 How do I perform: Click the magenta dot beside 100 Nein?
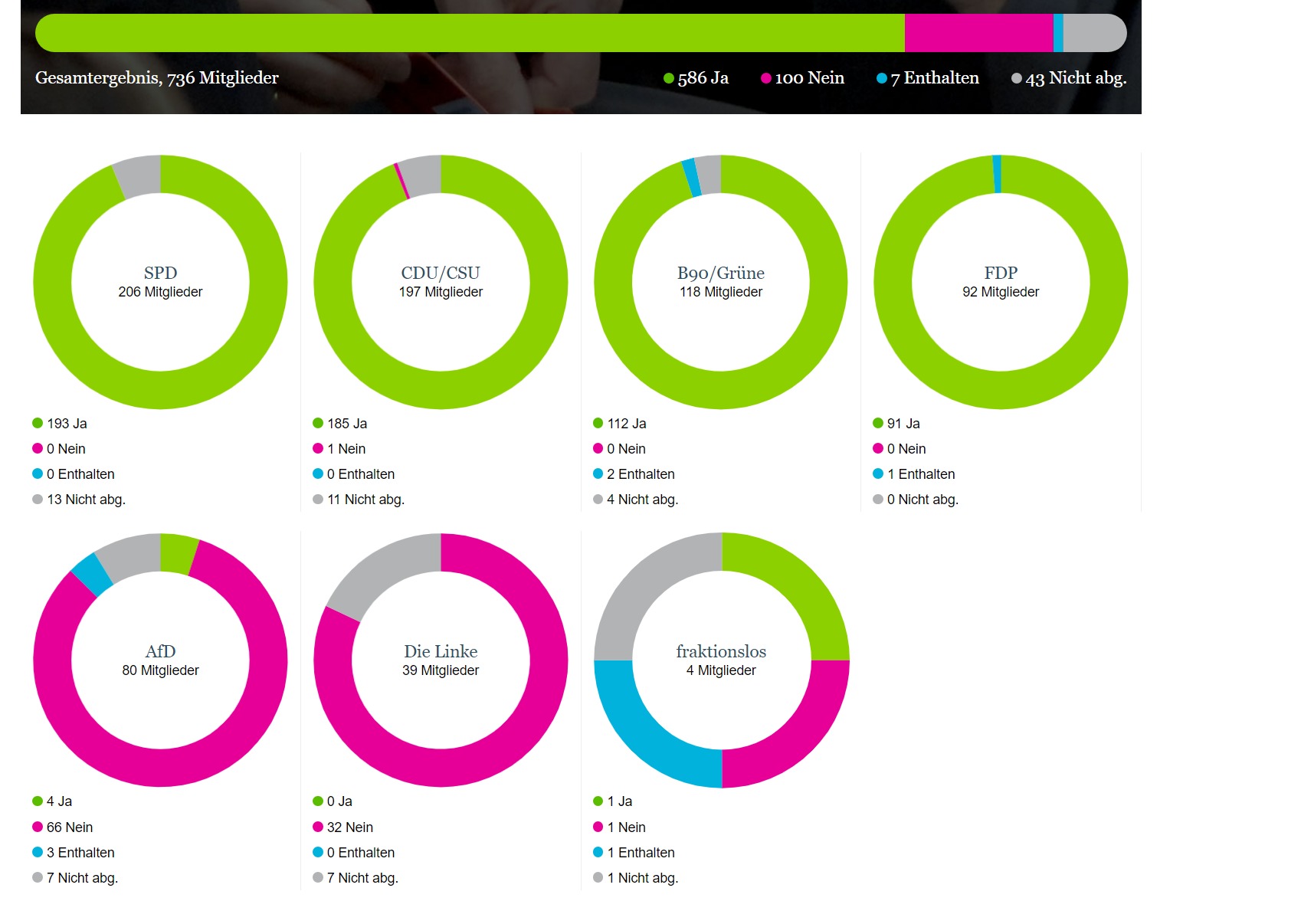click(765, 78)
